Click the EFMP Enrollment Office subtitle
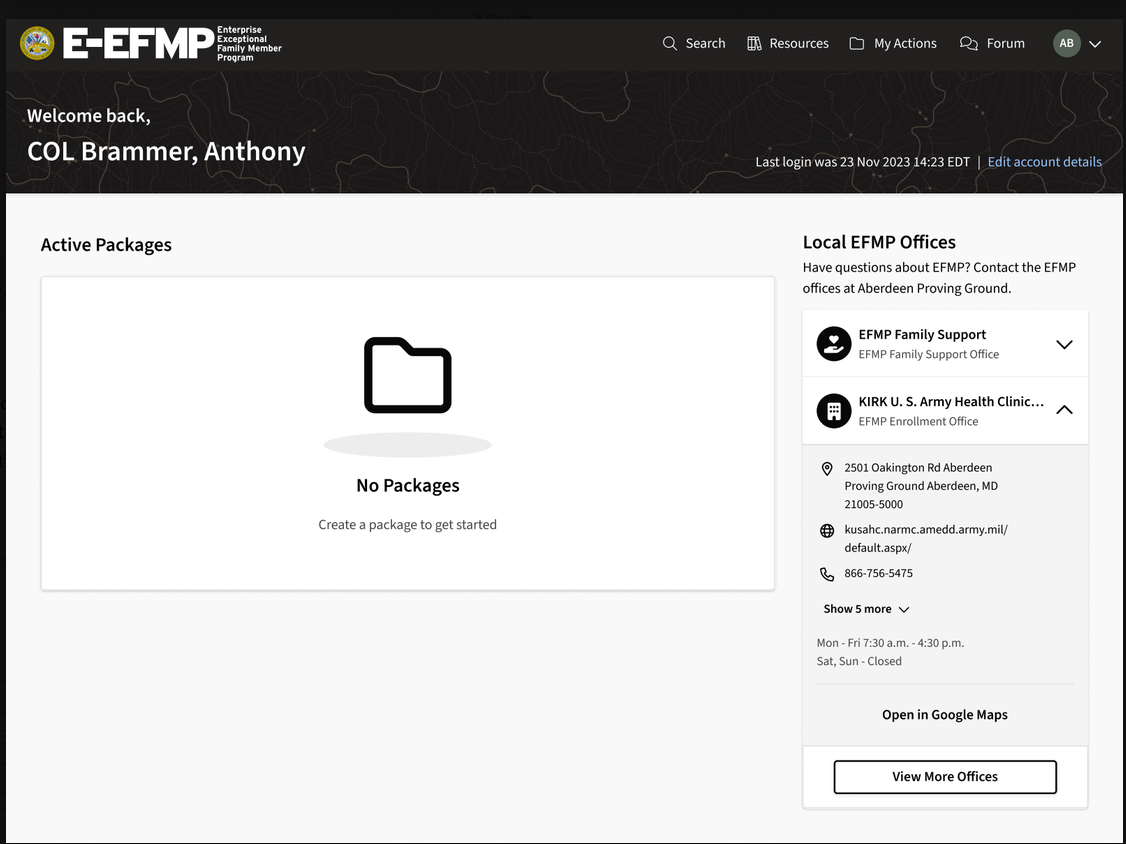 (918, 421)
